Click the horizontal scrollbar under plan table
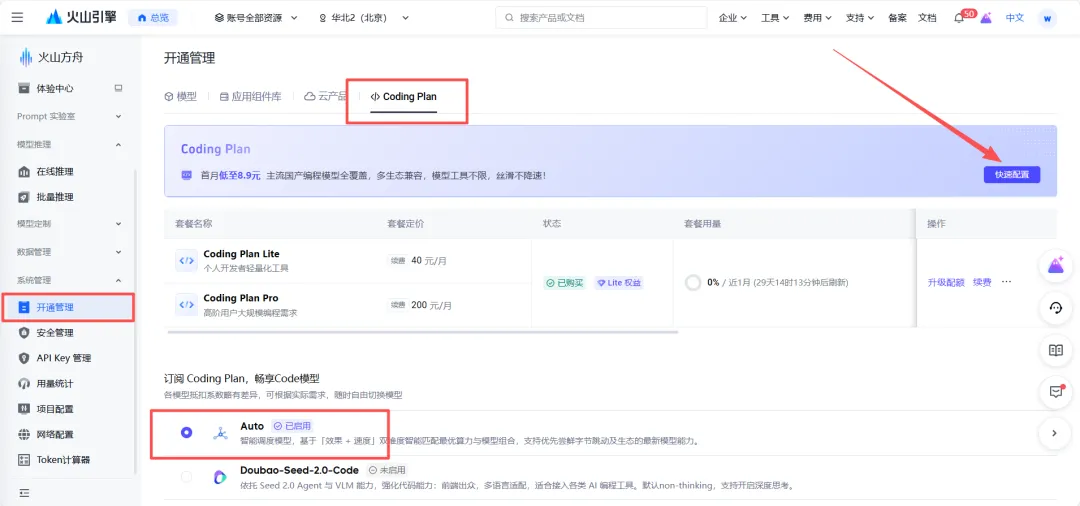Image resolution: width=1080 pixels, height=506 pixels. point(423,332)
